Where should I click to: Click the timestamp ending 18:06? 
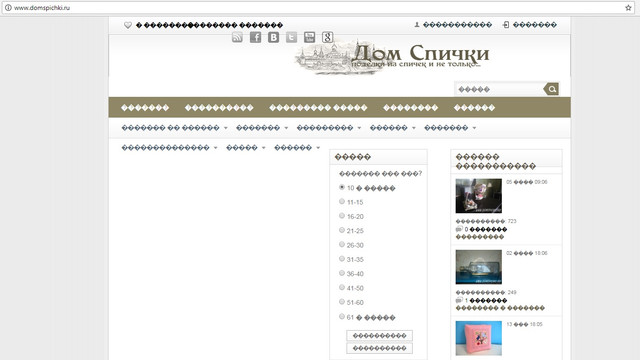click(x=527, y=253)
